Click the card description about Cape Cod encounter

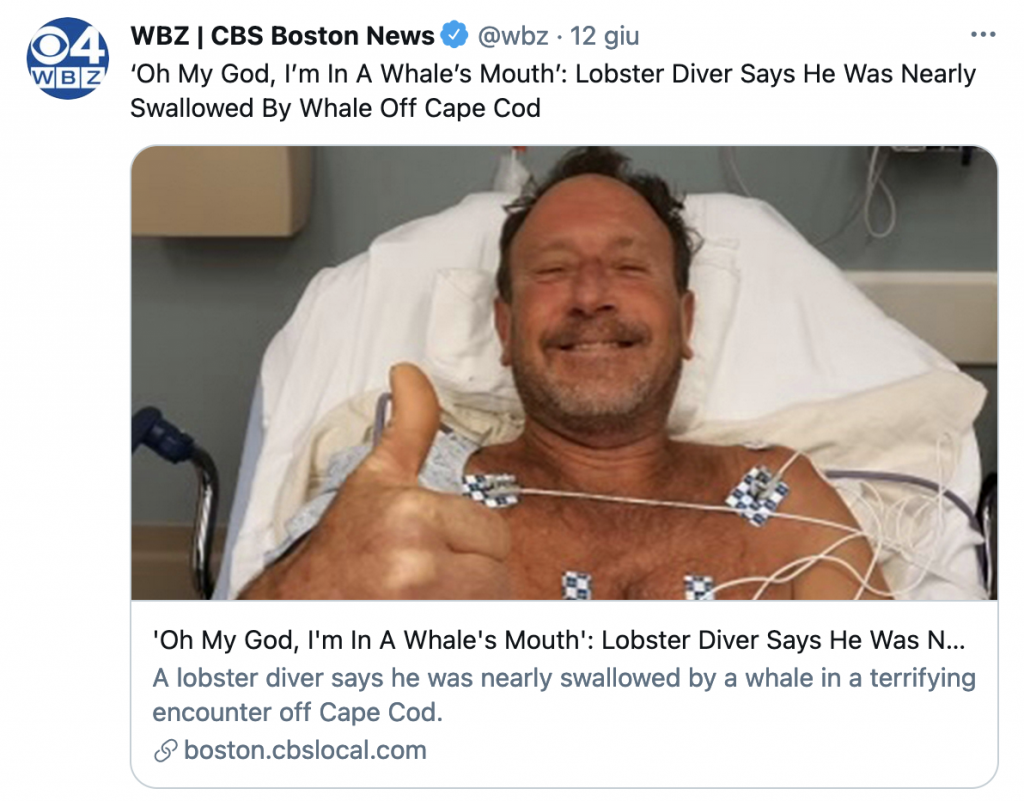click(x=563, y=694)
